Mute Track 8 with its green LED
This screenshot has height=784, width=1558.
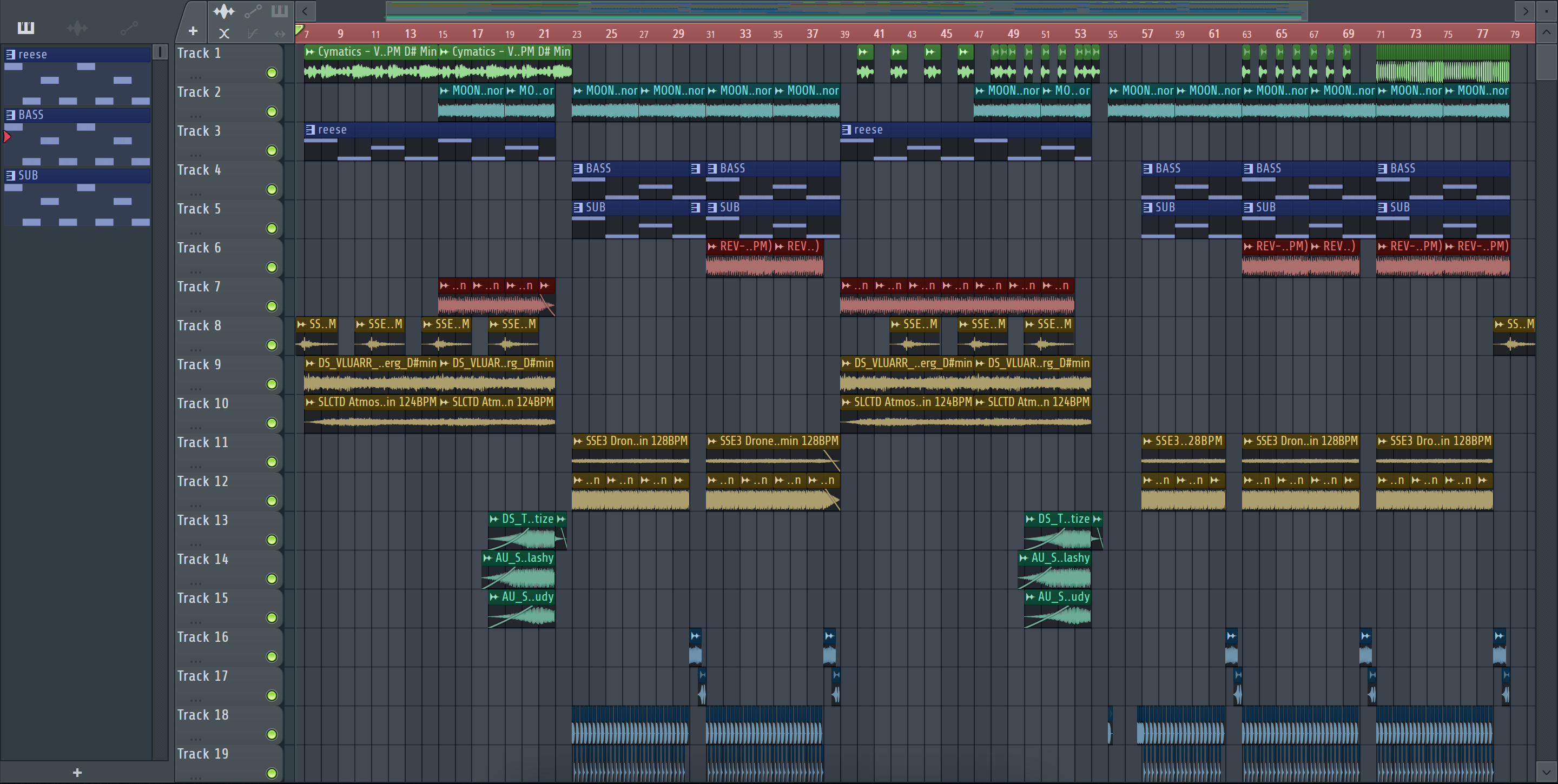click(272, 345)
